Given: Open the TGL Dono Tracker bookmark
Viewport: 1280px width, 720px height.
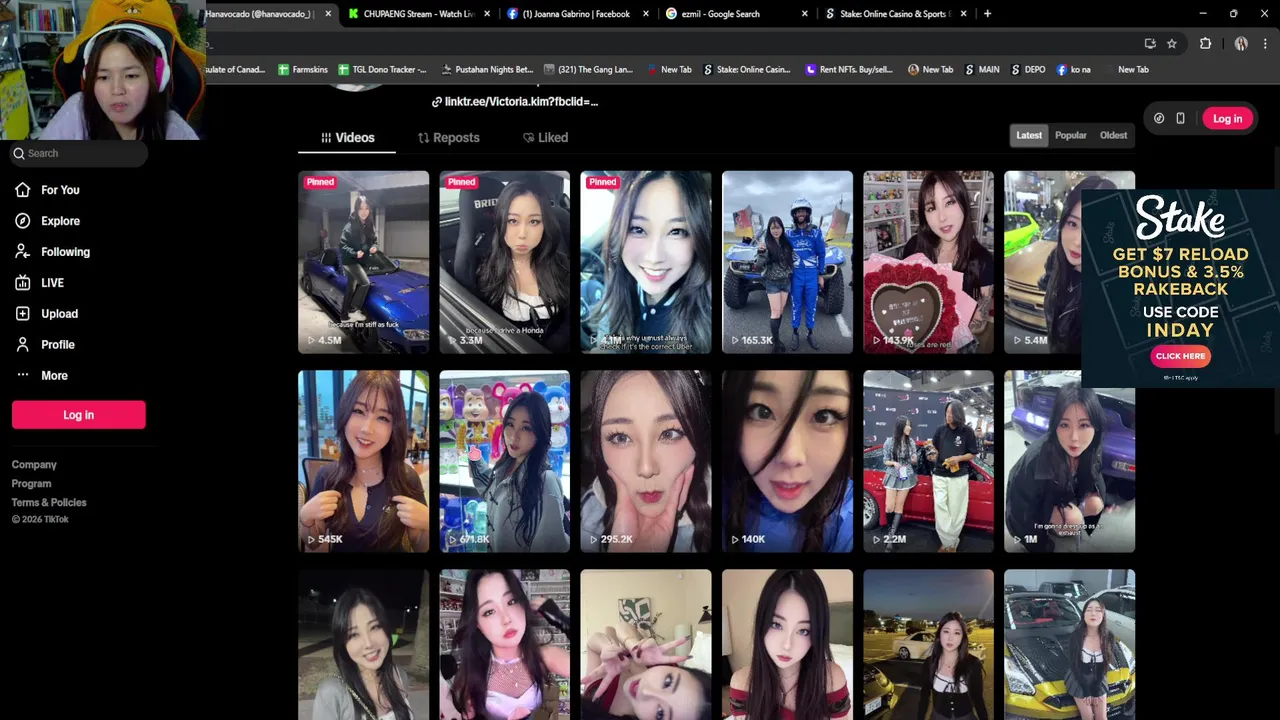Looking at the screenshot, I should pos(382,70).
